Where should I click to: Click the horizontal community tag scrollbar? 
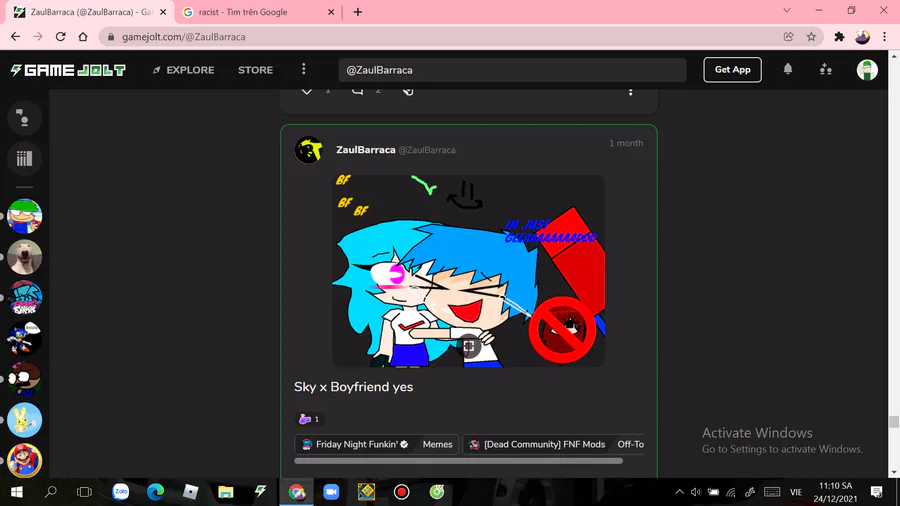pos(458,461)
